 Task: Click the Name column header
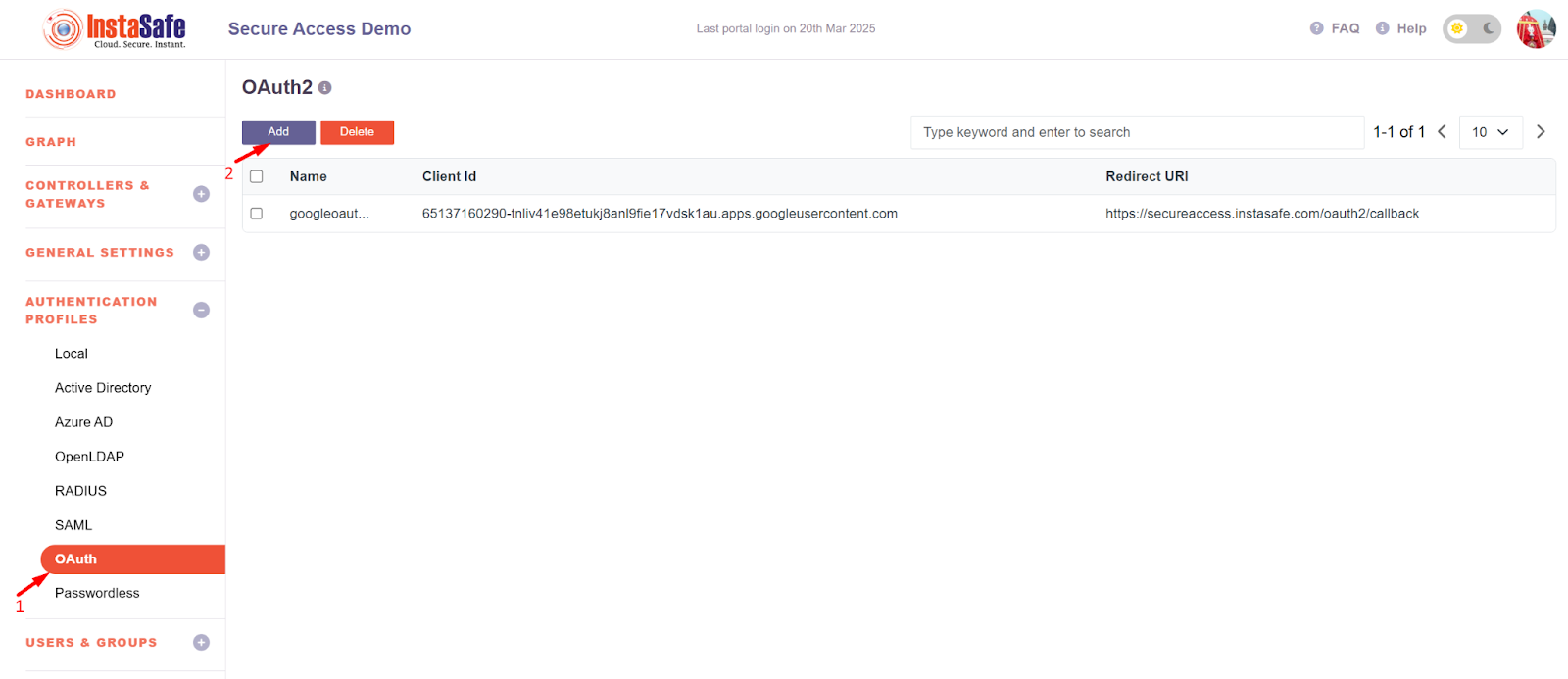(309, 176)
